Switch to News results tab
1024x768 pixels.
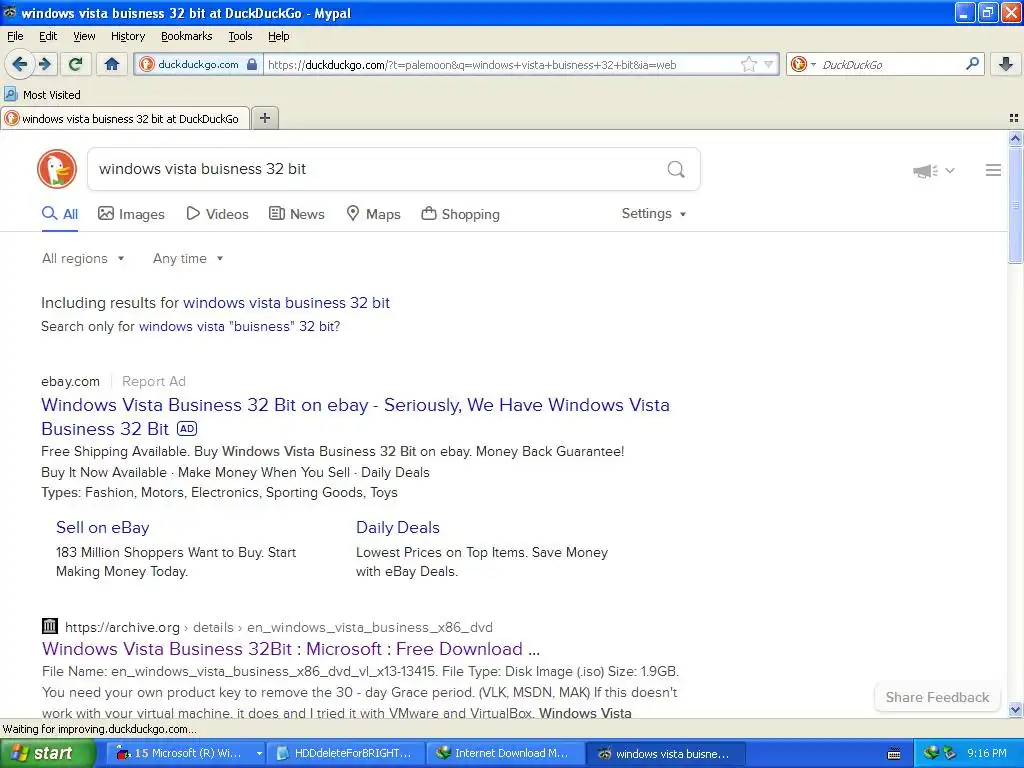(297, 214)
